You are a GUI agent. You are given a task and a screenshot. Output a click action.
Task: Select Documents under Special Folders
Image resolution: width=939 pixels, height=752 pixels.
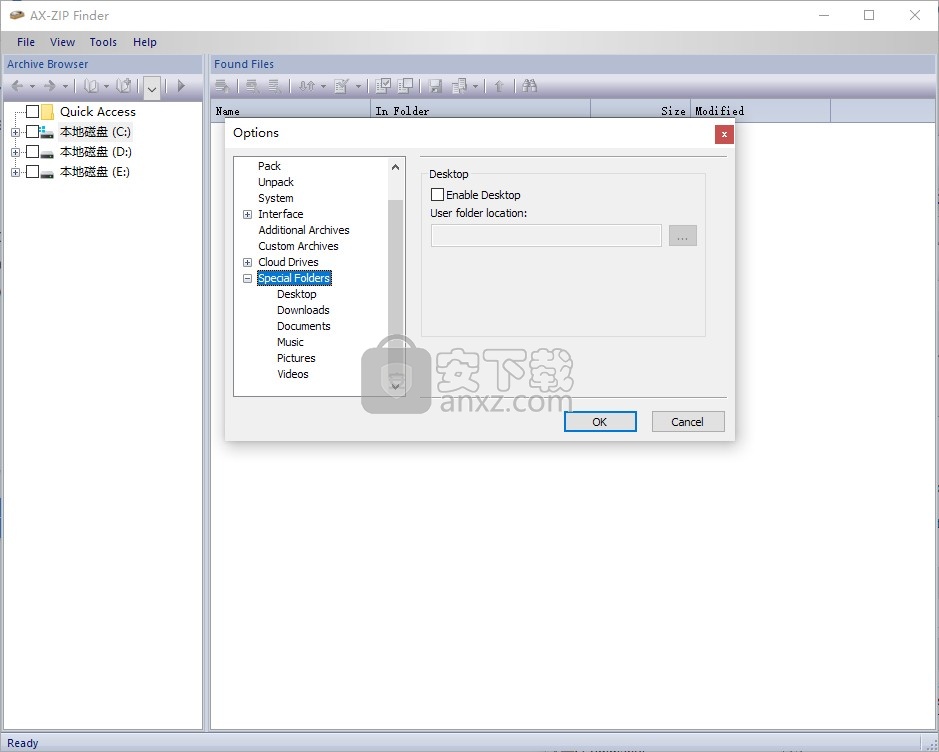tap(304, 326)
